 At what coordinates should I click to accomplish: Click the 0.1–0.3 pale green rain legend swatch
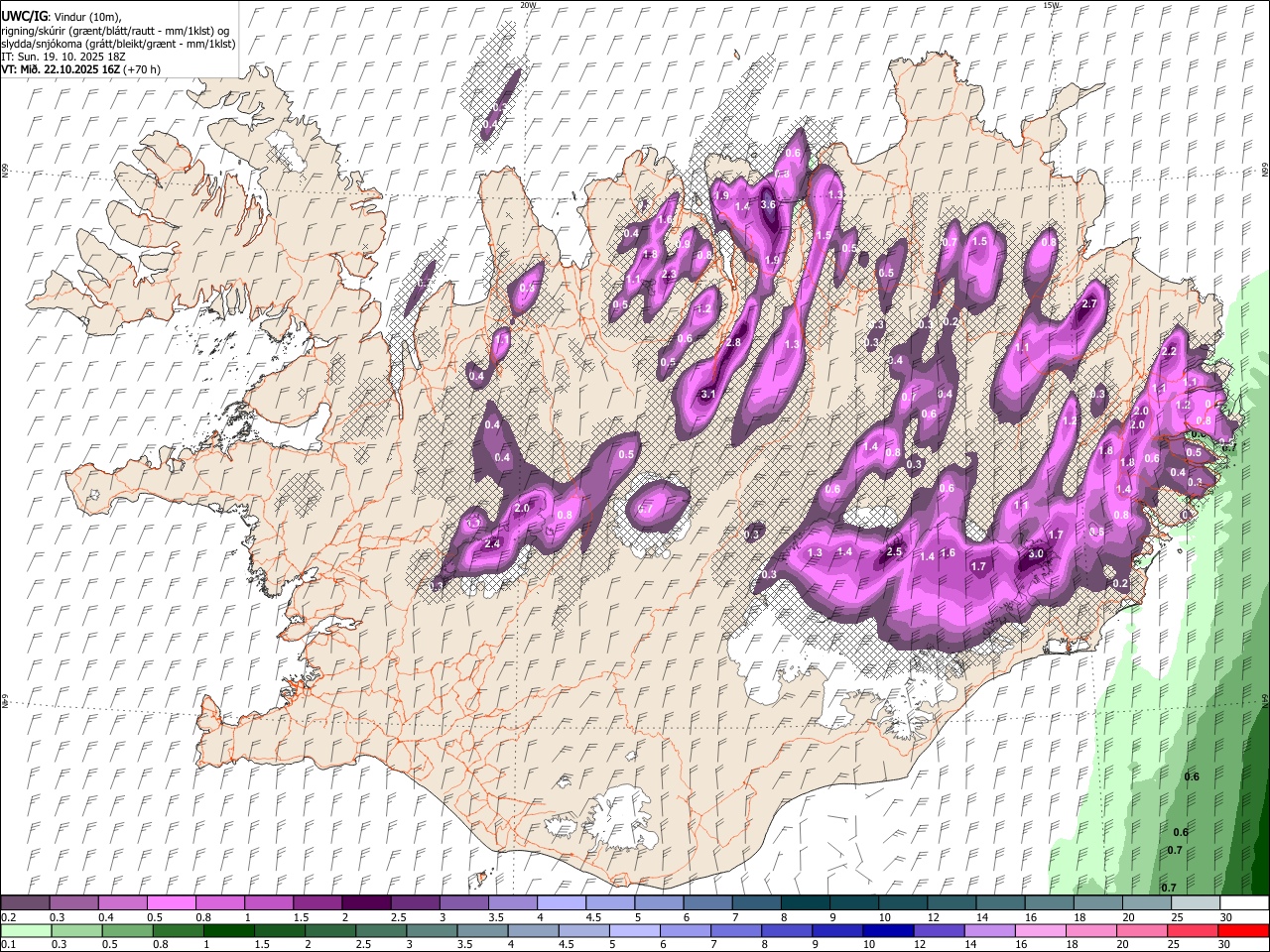(x=27, y=931)
